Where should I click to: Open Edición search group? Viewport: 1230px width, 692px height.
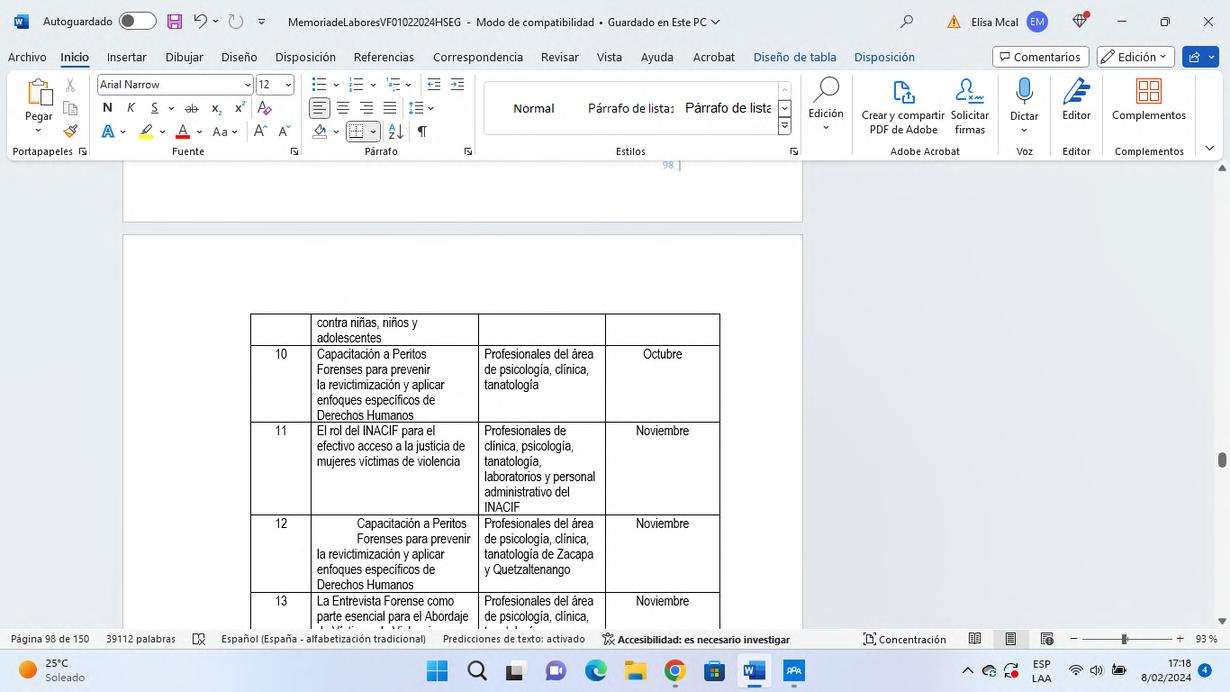point(826,104)
